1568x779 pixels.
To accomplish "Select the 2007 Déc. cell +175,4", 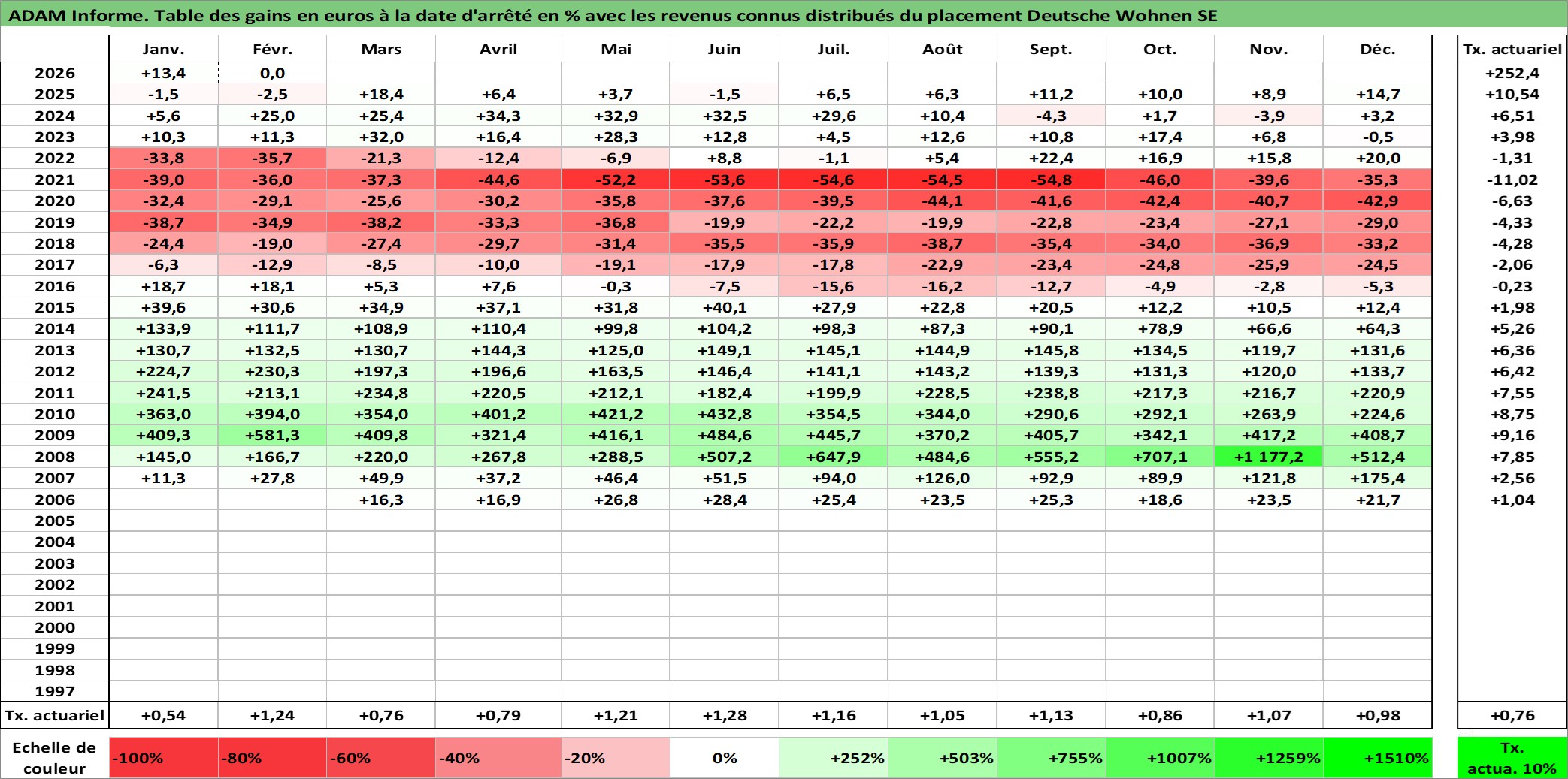I will click(x=1378, y=478).
